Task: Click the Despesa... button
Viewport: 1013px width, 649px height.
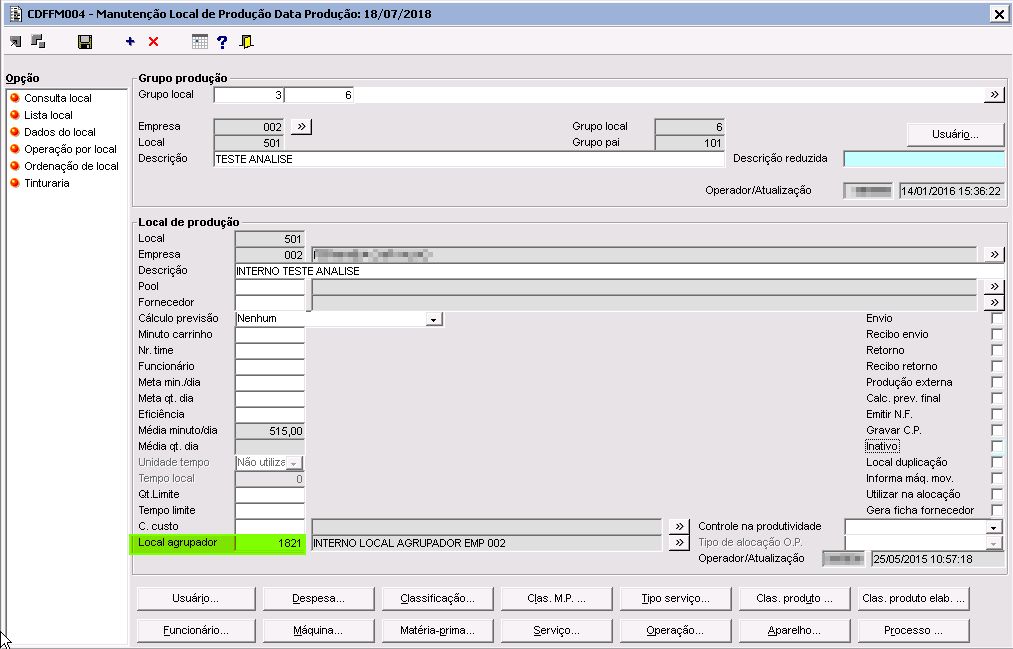Action: coord(319,599)
